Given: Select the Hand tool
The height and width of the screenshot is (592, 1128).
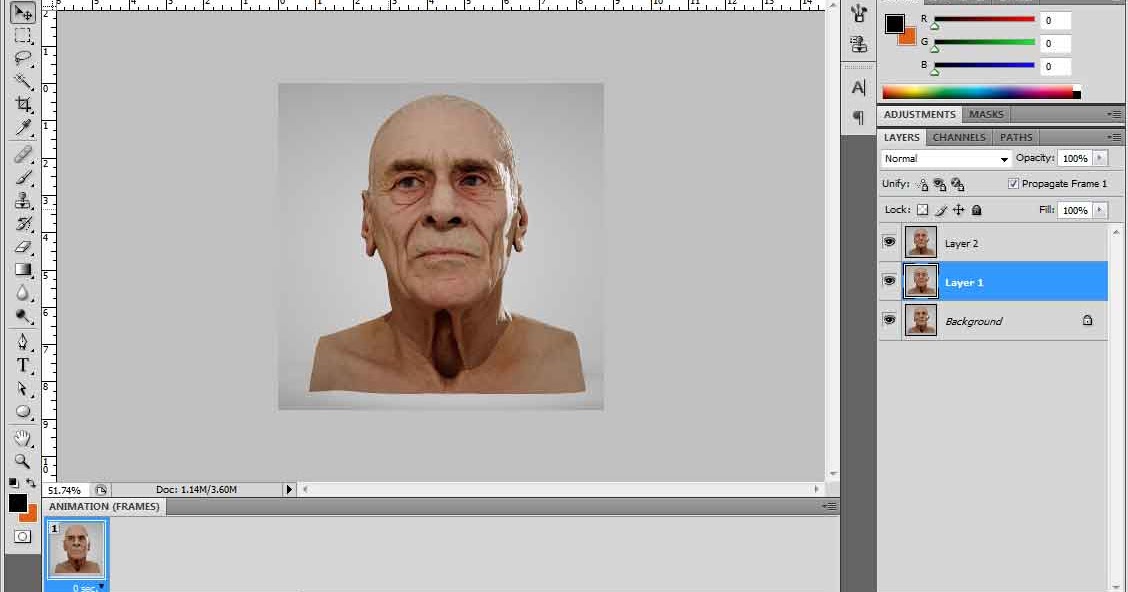Looking at the screenshot, I should pos(23,437).
